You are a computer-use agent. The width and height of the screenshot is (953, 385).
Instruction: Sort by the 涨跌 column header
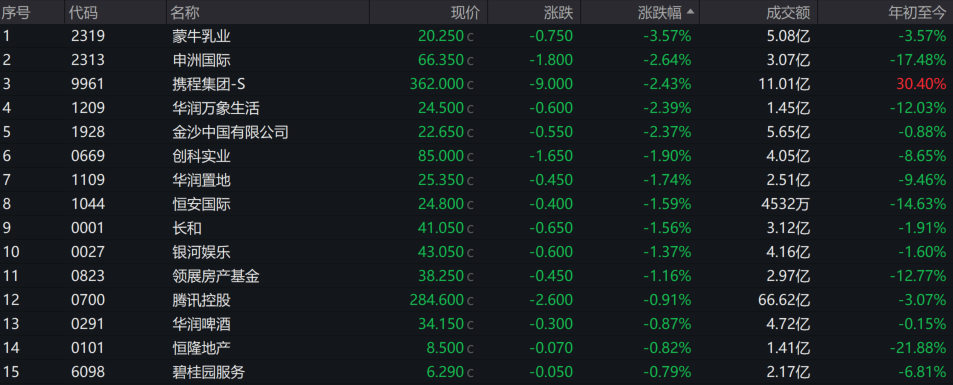click(x=558, y=12)
